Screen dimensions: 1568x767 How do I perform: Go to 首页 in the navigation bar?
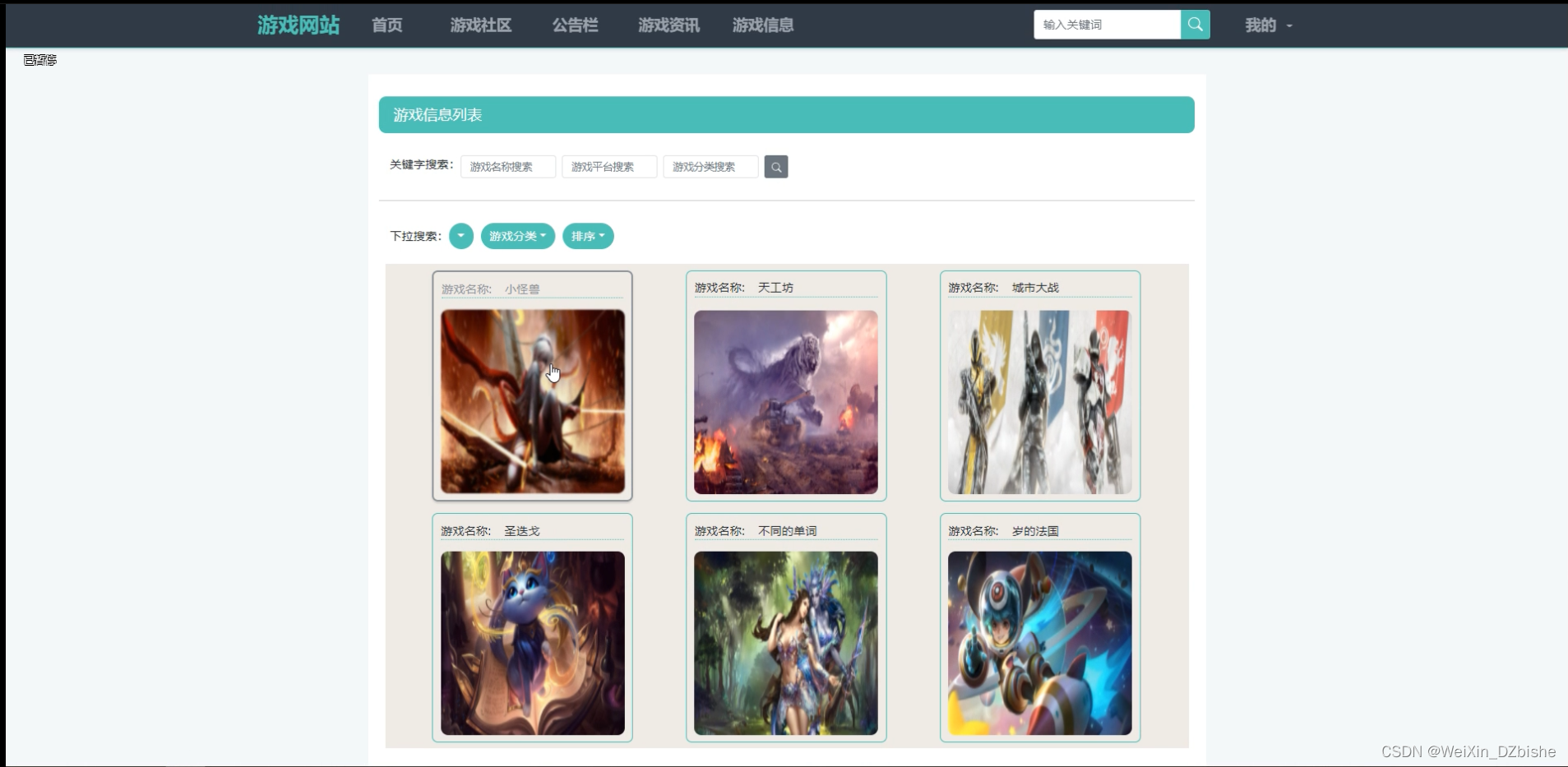coord(387,25)
